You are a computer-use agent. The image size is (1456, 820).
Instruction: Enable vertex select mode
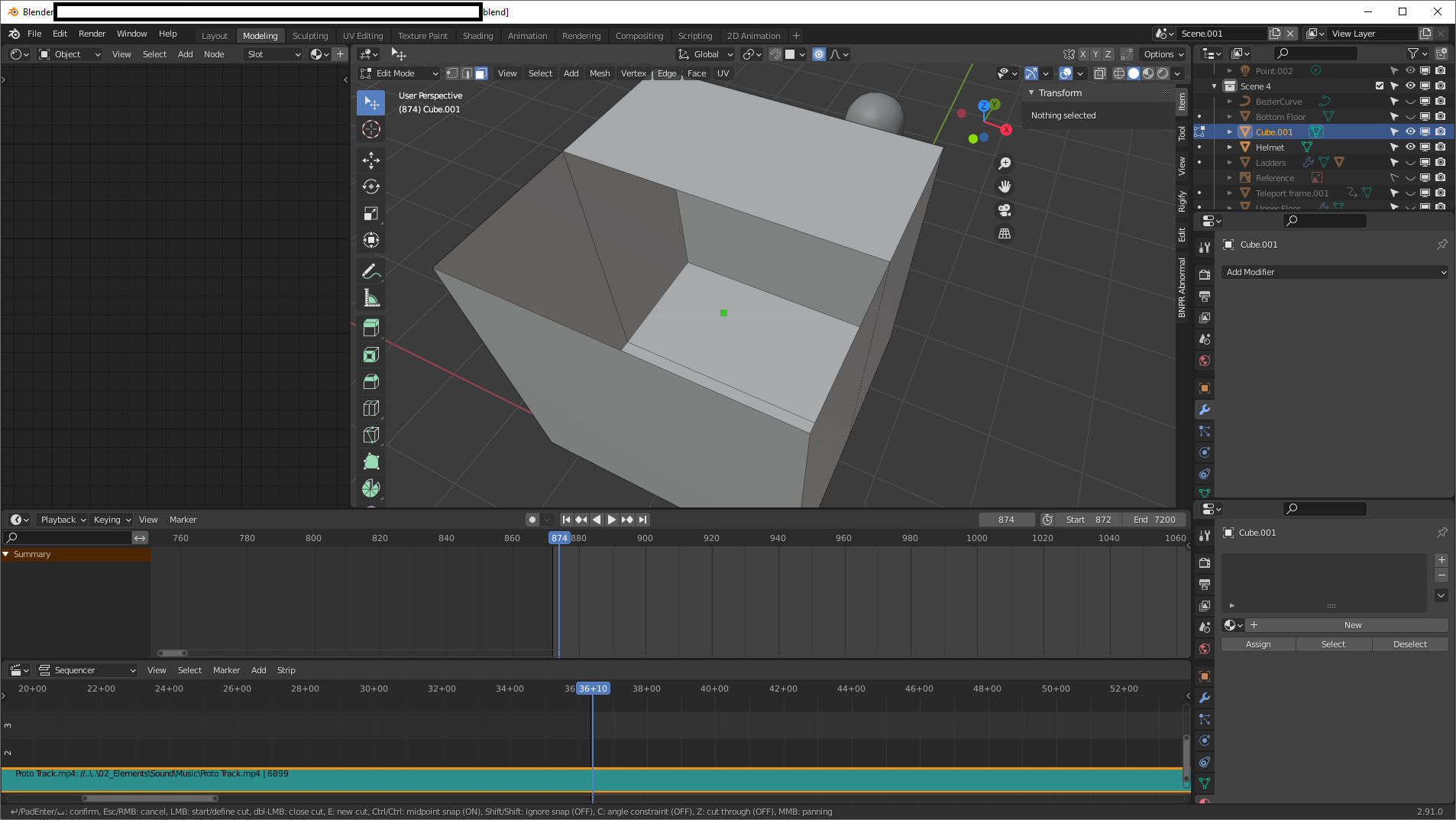(452, 73)
